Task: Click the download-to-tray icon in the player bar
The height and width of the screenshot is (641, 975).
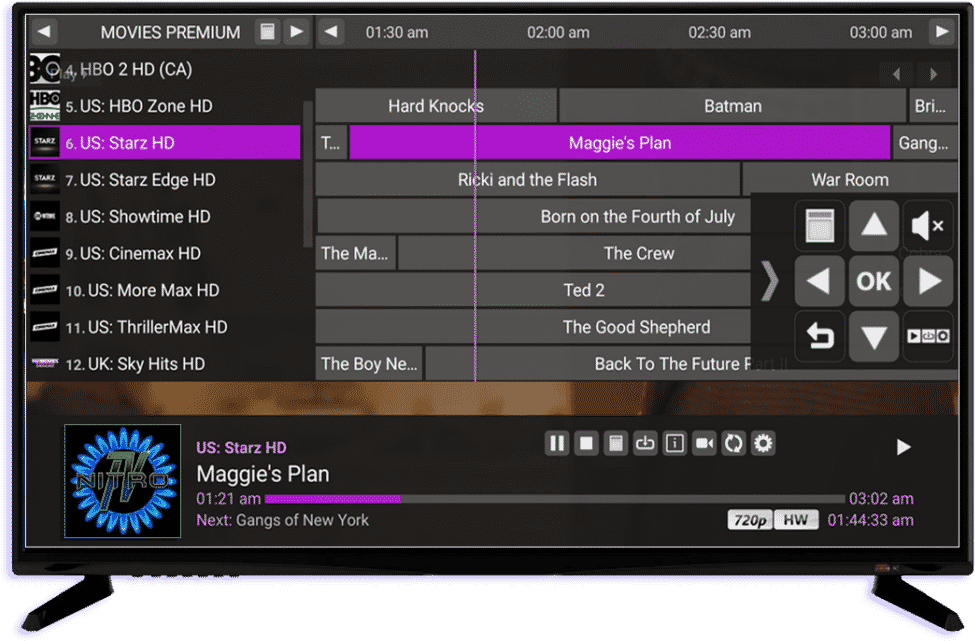Action: coord(645,443)
